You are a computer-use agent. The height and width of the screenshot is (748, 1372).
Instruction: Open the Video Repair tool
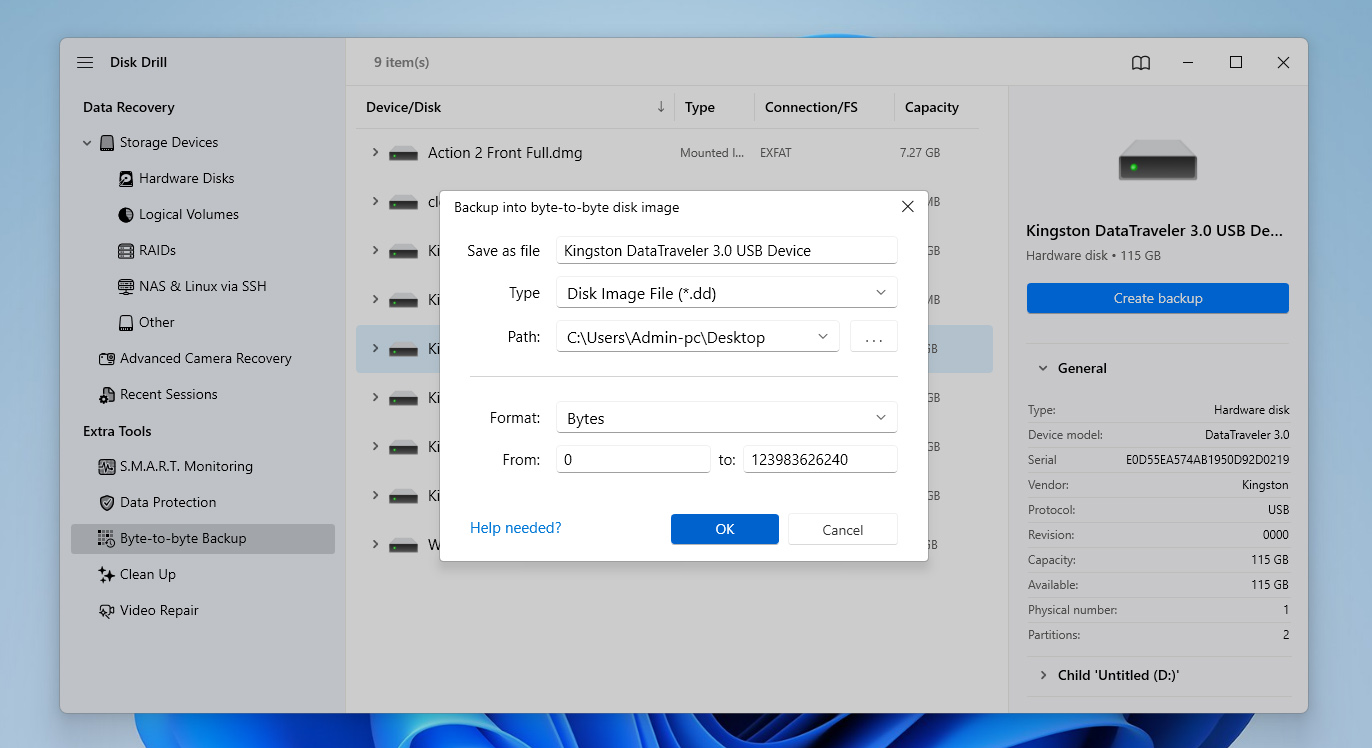pyautogui.click(x=160, y=610)
